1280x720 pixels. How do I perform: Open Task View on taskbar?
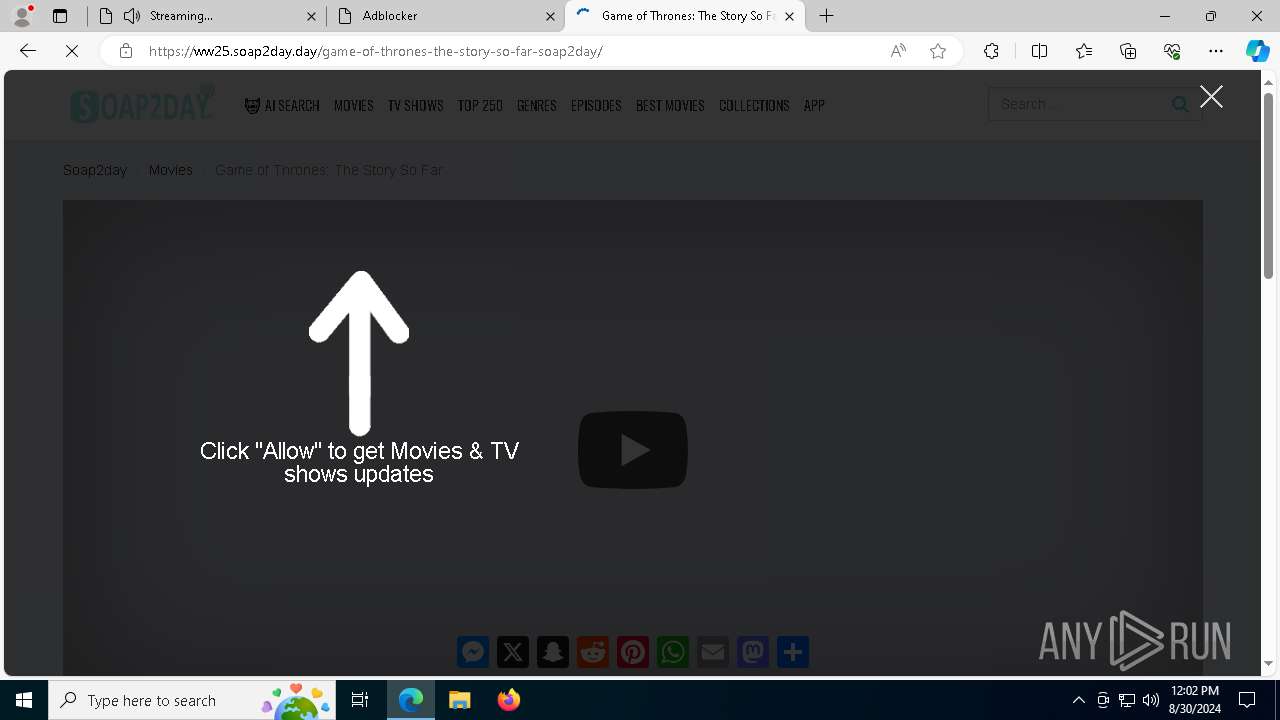coord(360,700)
